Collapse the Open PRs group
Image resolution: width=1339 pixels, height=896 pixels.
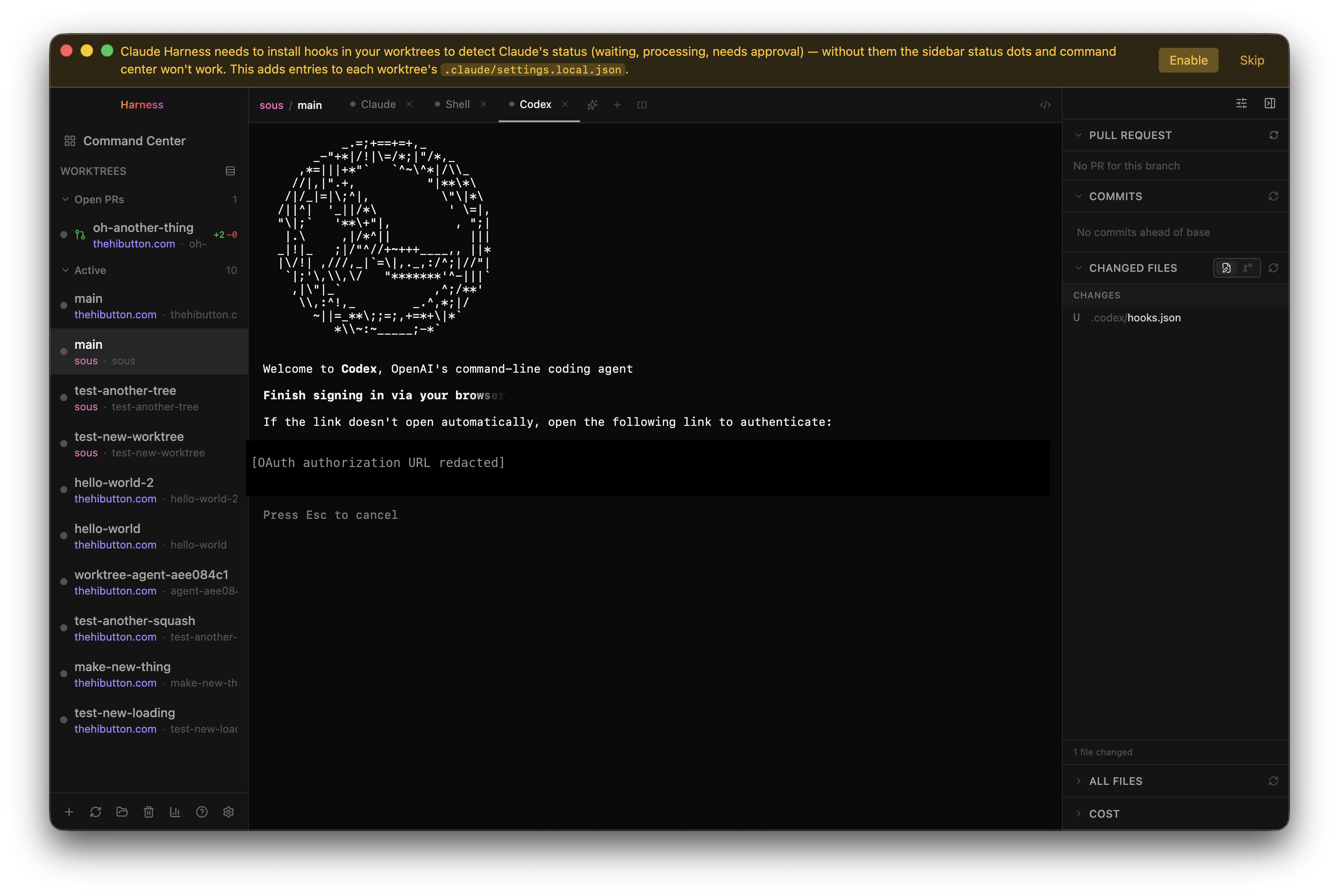click(x=66, y=199)
